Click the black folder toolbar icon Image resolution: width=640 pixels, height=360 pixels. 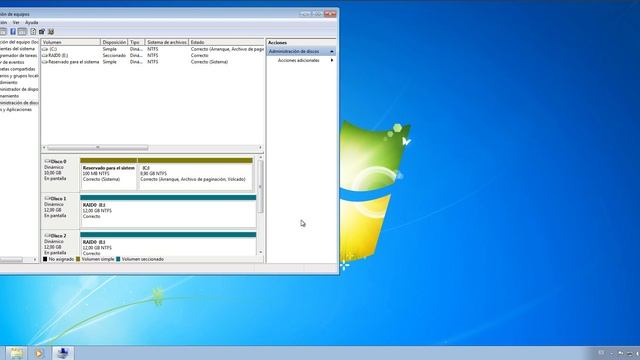point(42,31)
